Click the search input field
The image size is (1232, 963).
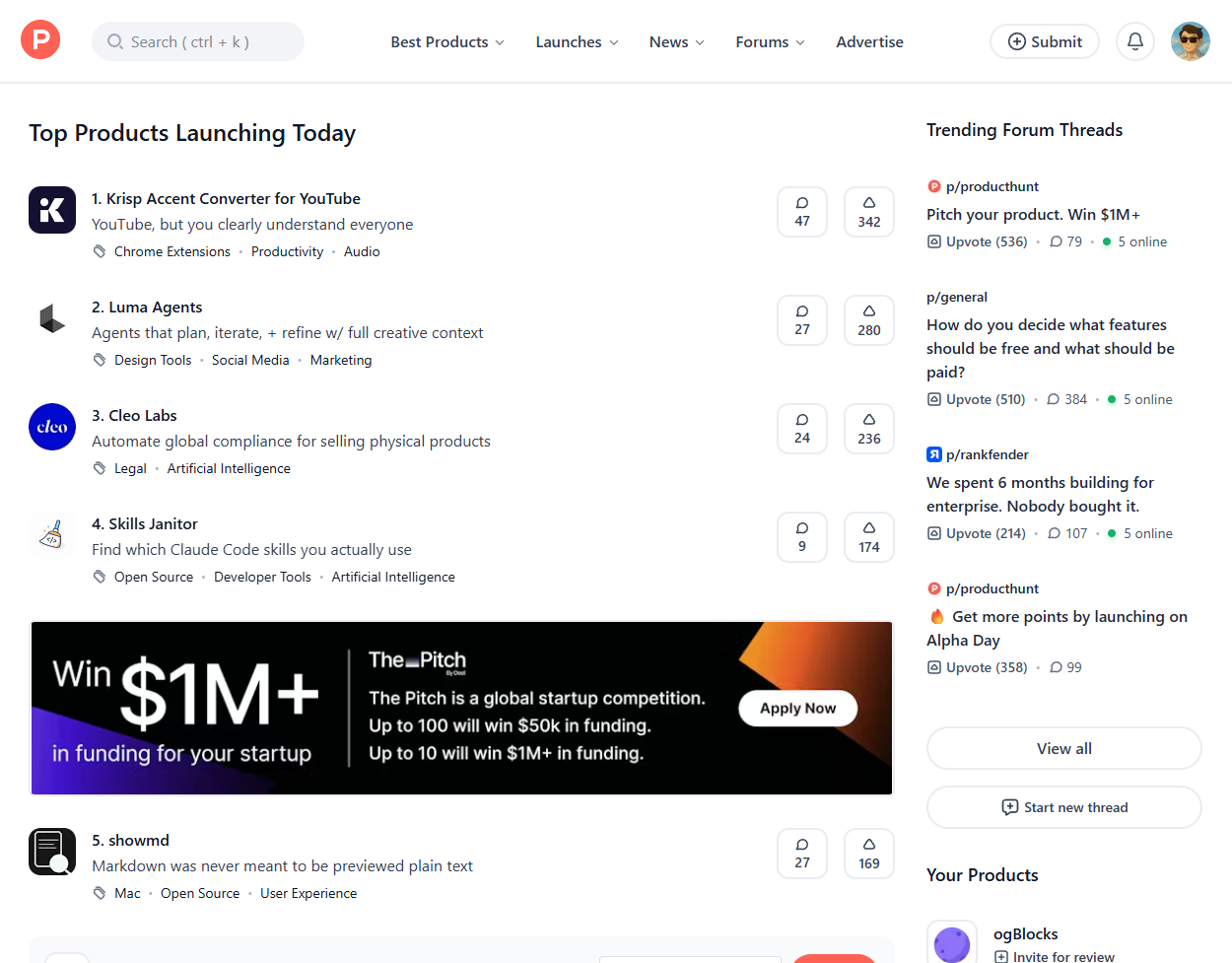tap(197, 41)
